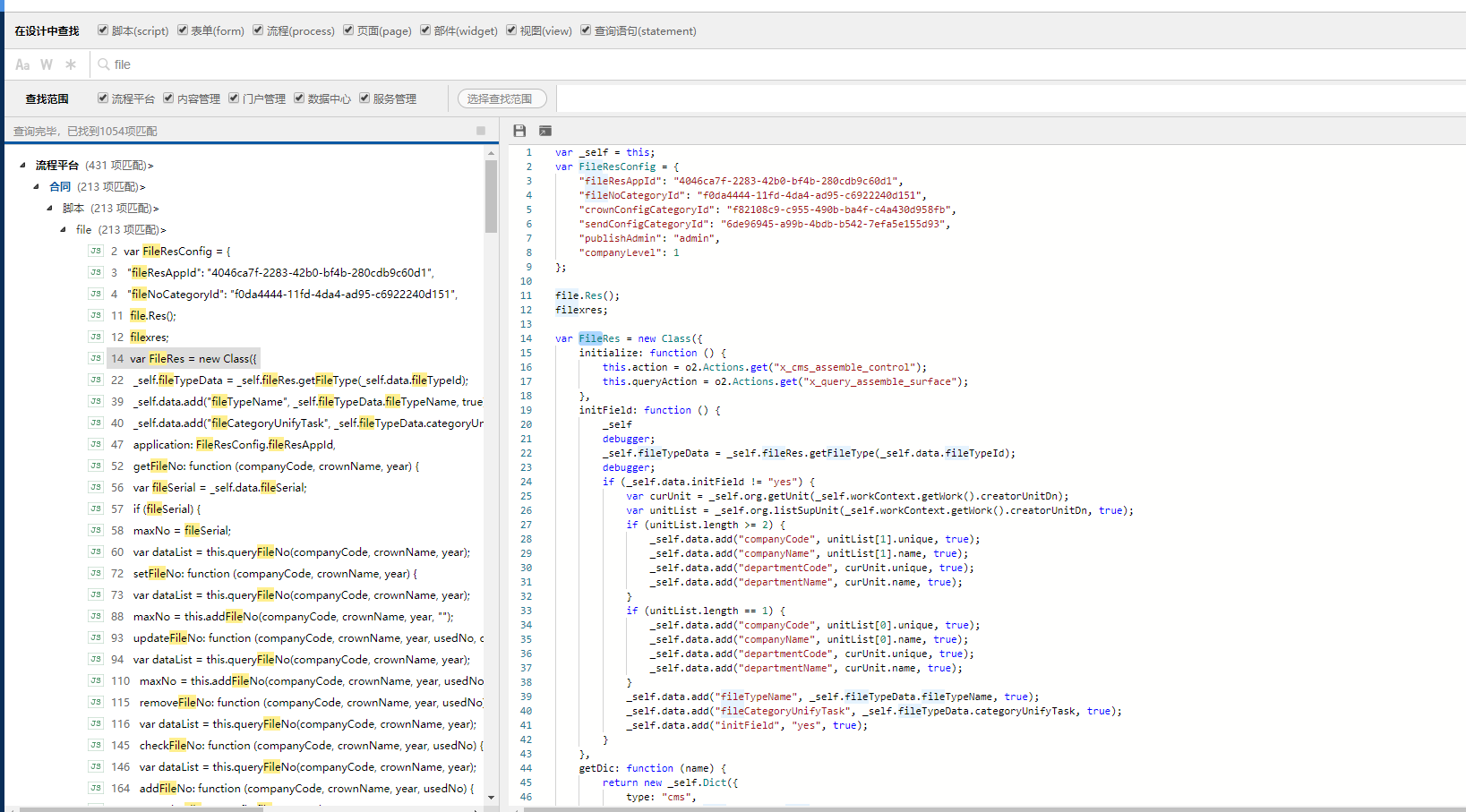Click the 选择查找范围 button
The height and width of the screenshot is (812, 1466).
(x=502, y=98)
